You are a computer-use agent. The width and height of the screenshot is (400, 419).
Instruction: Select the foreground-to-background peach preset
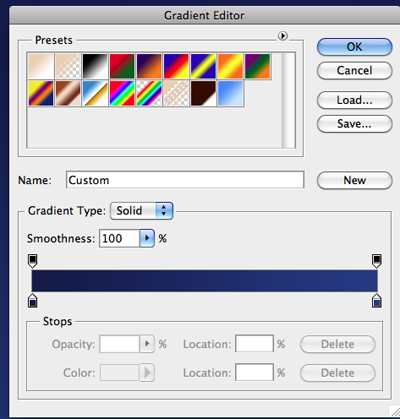click(x=41, y=66)
